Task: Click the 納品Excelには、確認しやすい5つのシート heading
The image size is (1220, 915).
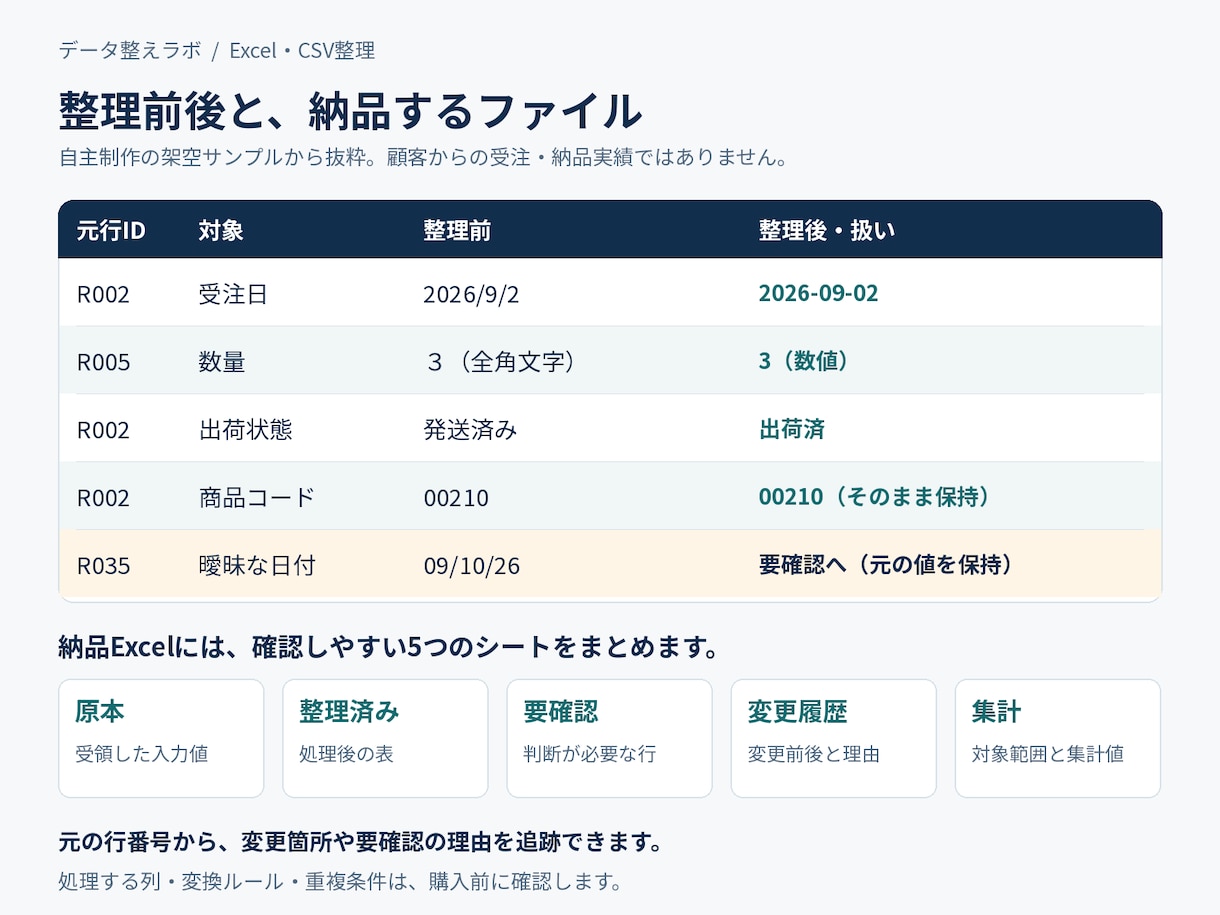Action: pyautogui.click(x=390, y=647)
